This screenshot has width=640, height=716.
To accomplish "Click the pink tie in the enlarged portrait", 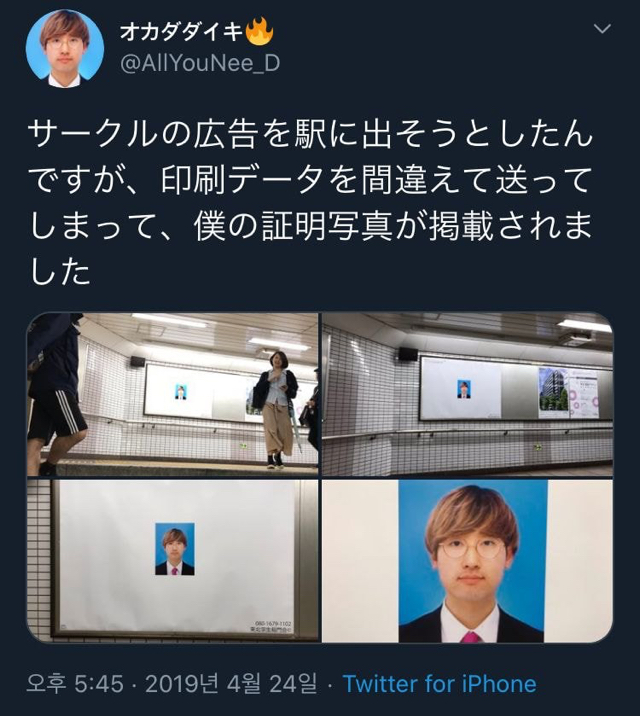I will click(471, 637).
